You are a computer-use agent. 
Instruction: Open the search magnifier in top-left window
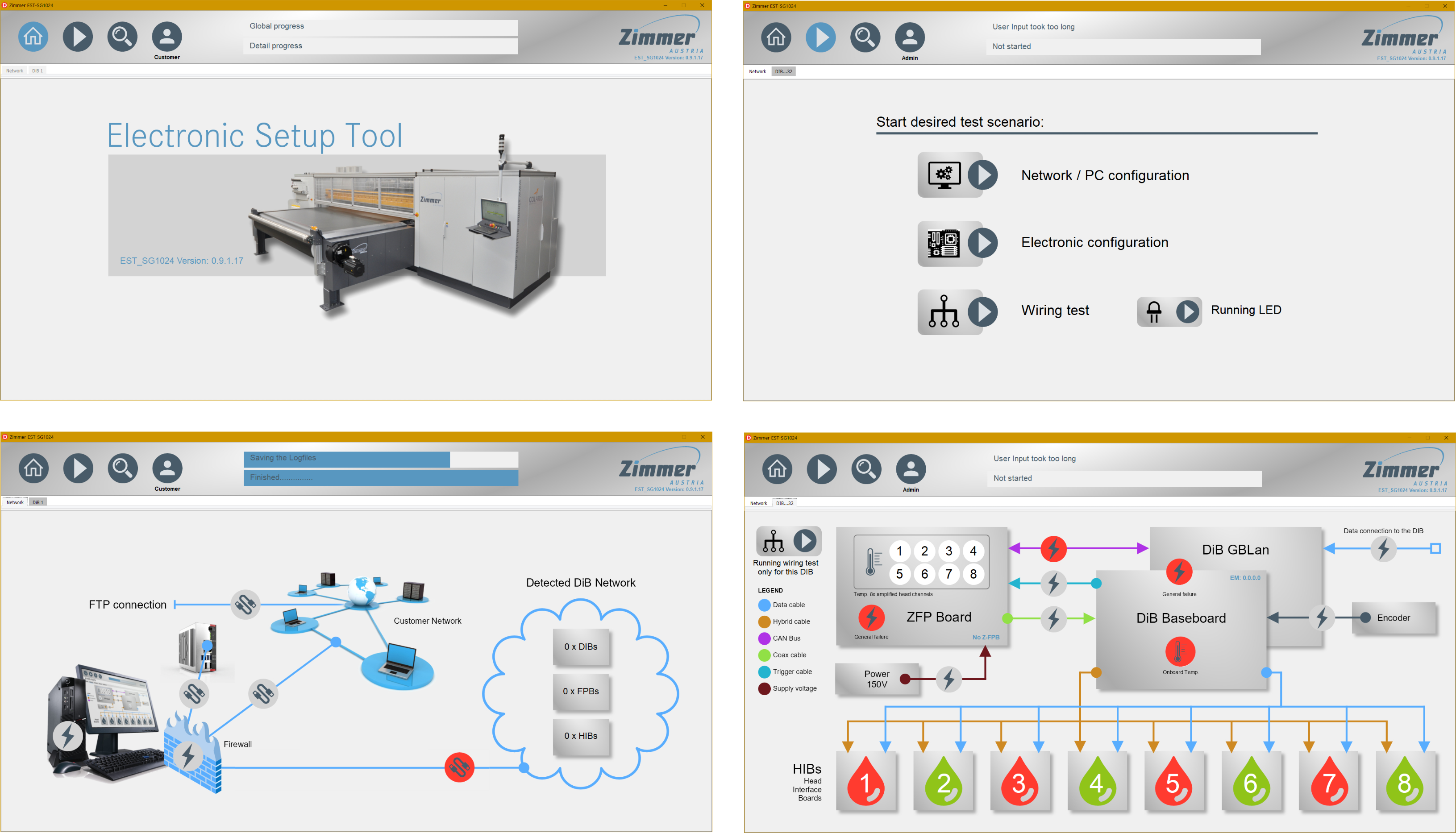(122, 37)
